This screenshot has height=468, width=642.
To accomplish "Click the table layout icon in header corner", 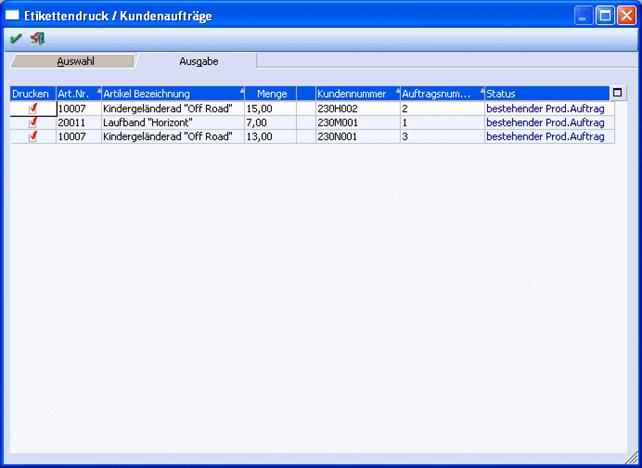I will click(617, 93).
